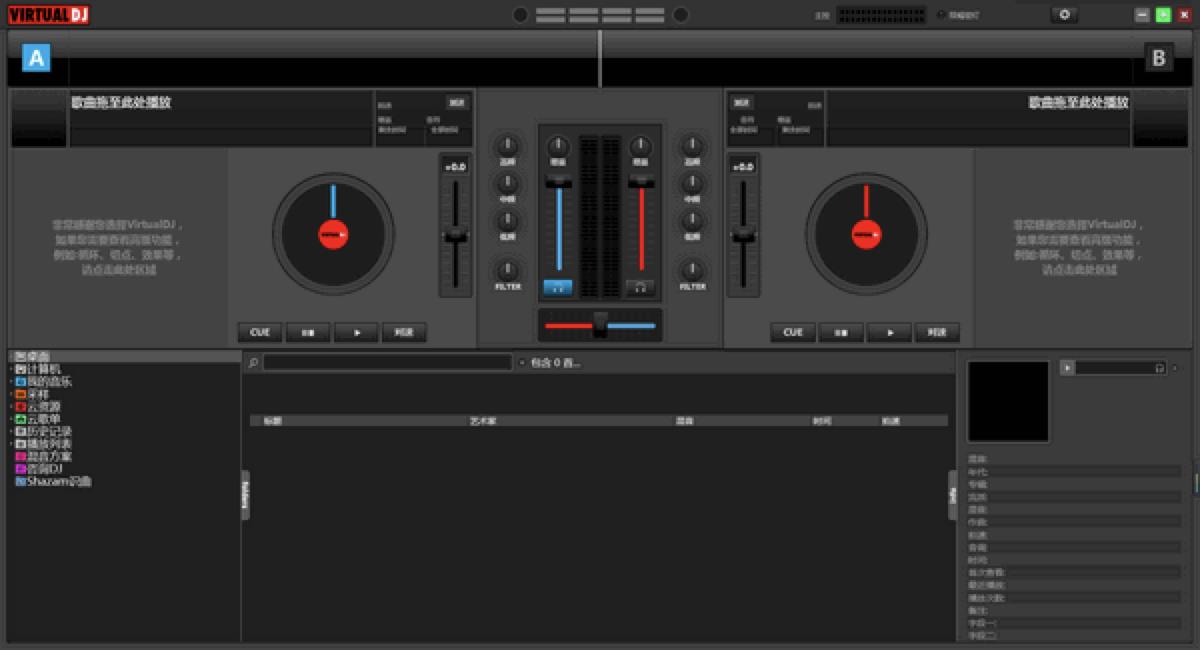Select 我的音乐 folder in tree
This screenshot has height=650, width=1200.
[43, 381]
